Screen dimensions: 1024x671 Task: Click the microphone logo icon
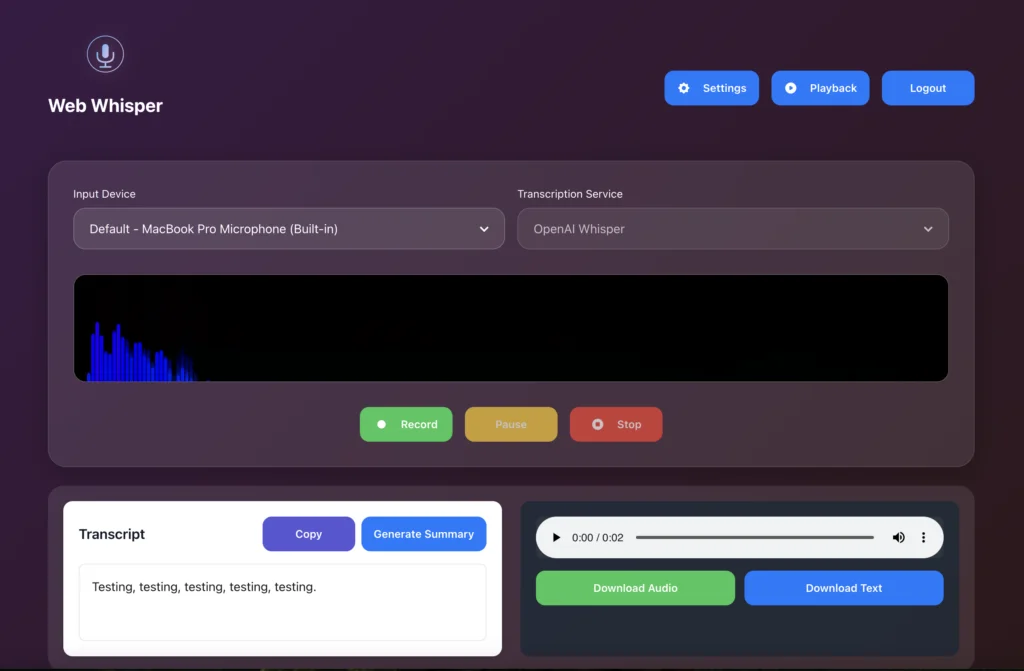105,54
